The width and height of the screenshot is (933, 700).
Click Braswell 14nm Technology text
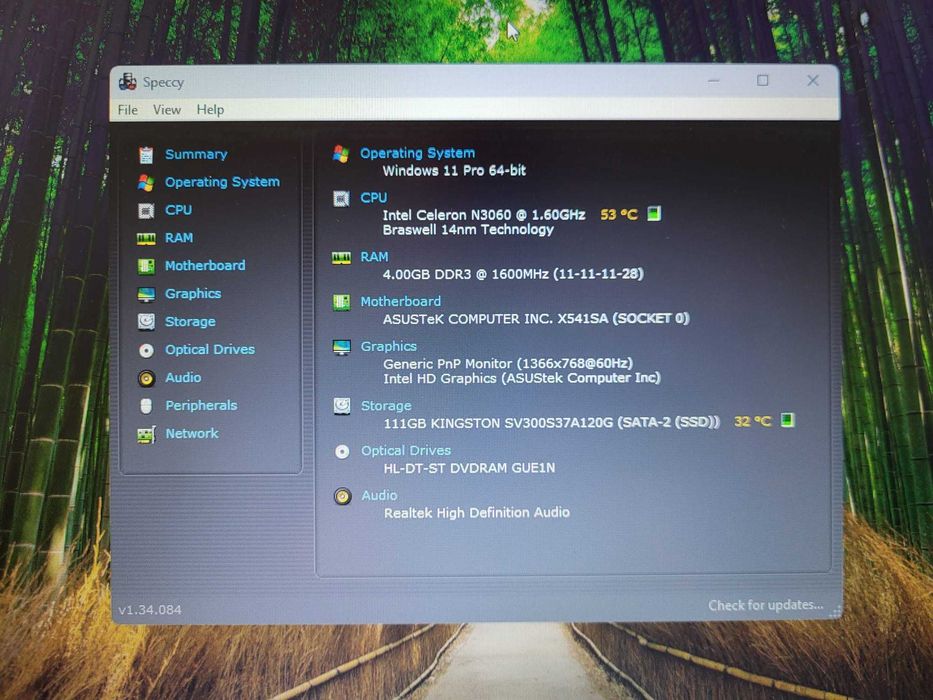point(468,230)
